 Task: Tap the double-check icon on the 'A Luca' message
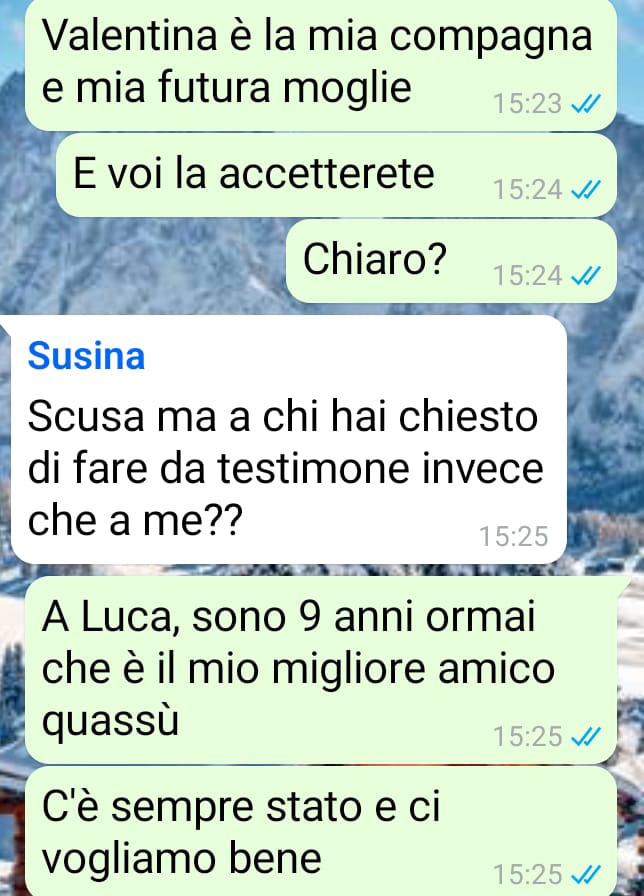point(586,736)
